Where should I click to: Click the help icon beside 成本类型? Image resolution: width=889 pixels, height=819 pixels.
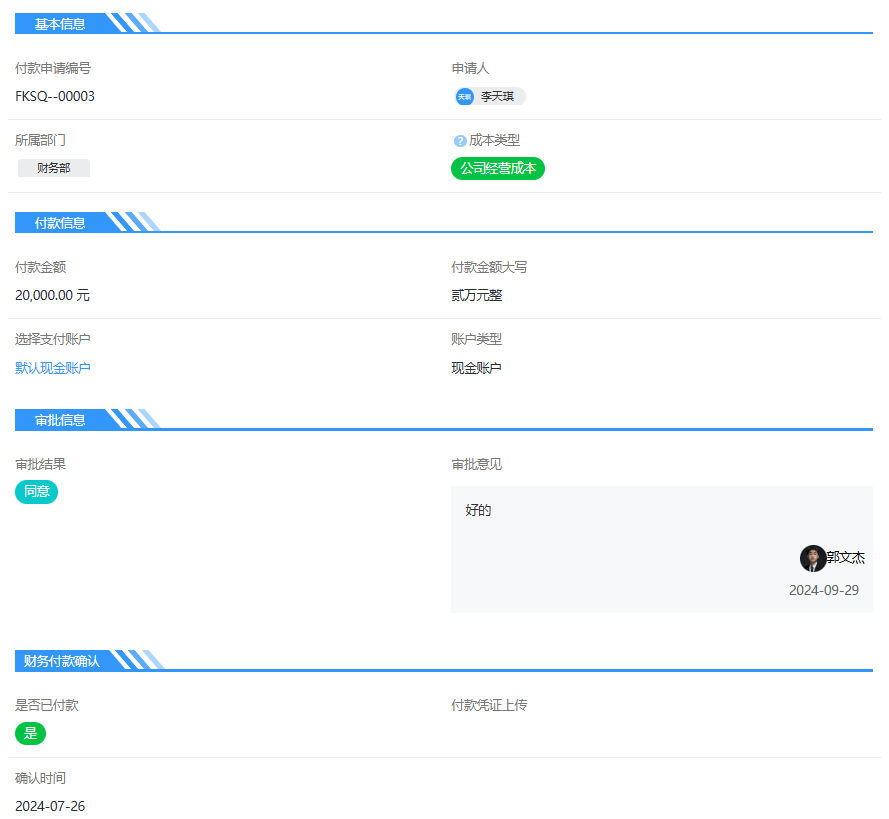tap(460, 141)
